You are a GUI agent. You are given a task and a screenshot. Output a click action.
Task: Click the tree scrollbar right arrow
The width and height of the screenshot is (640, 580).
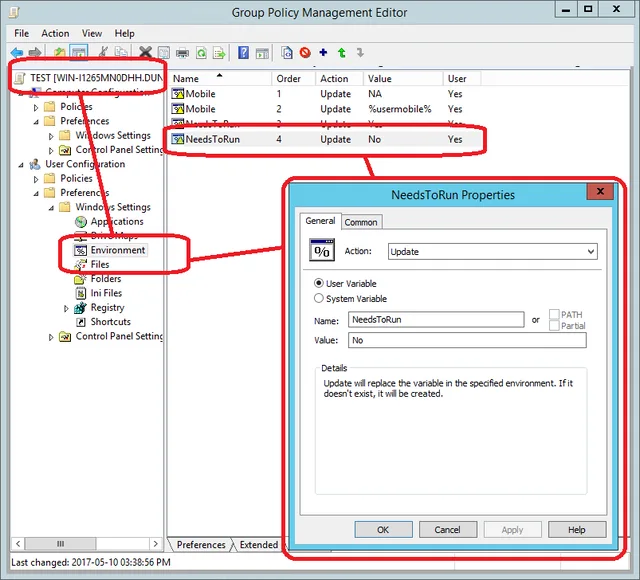click(x=156, y=544)
